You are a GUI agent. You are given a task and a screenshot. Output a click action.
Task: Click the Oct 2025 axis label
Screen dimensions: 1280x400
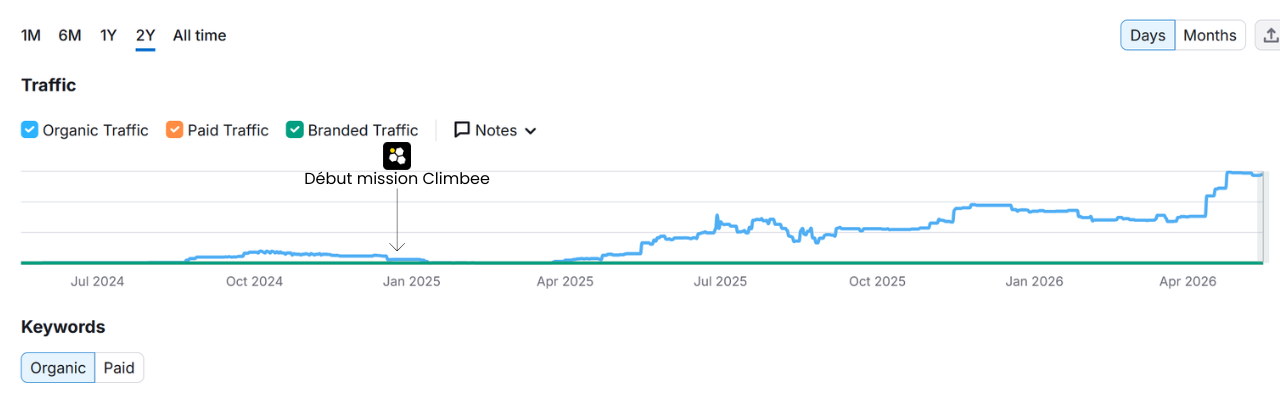[x=877, y=282]
